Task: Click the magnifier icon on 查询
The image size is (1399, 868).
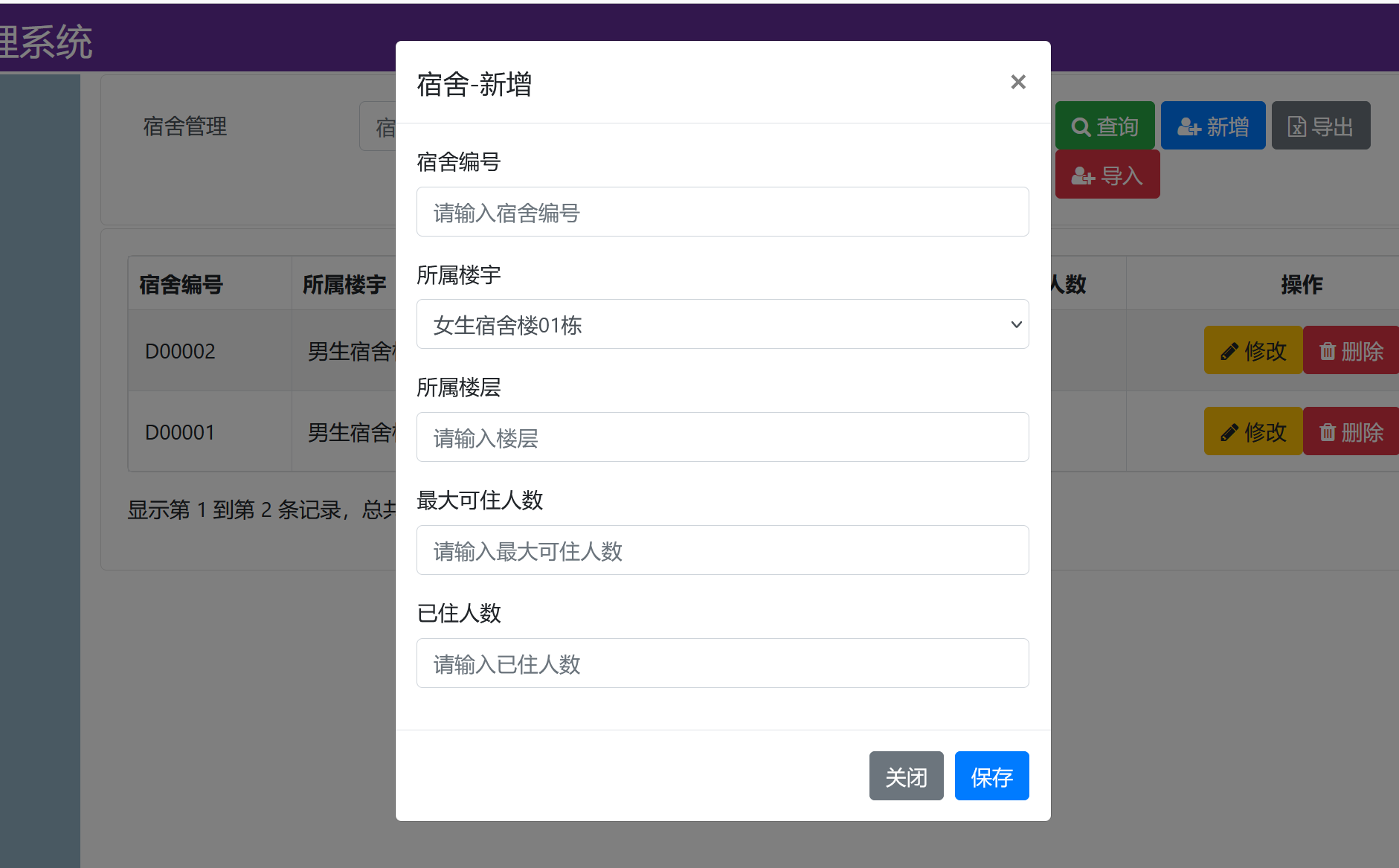Action: pos(1081,127)
